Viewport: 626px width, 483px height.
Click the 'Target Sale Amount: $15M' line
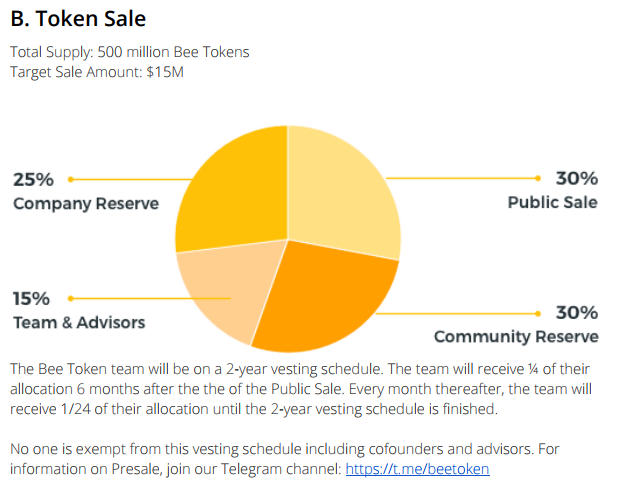[x=97, y=72]
